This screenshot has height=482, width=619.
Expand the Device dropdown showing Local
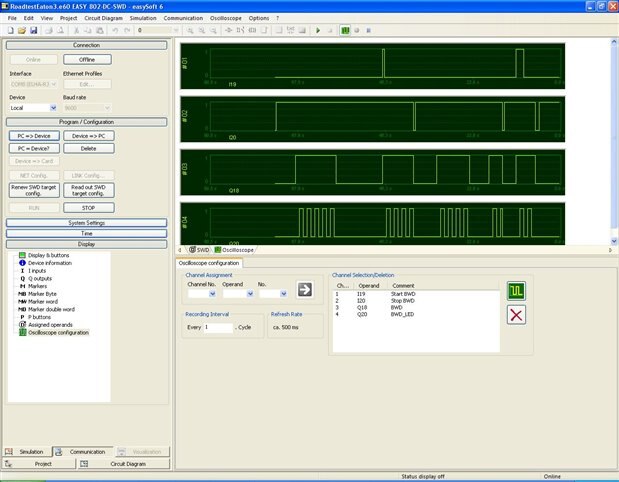(31, 107)
